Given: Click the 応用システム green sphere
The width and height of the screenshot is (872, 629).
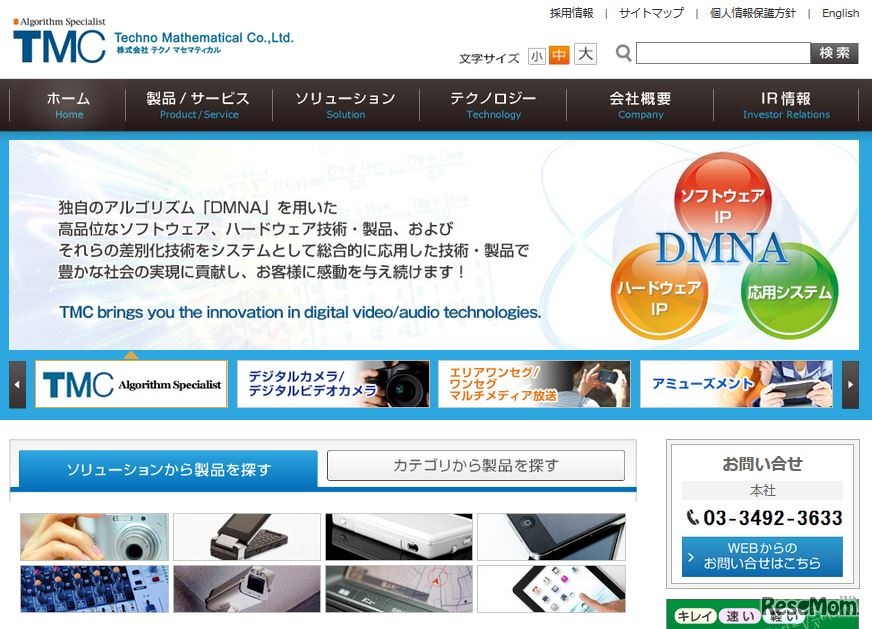Looking at the screenshot, I should tap(790, 290).
